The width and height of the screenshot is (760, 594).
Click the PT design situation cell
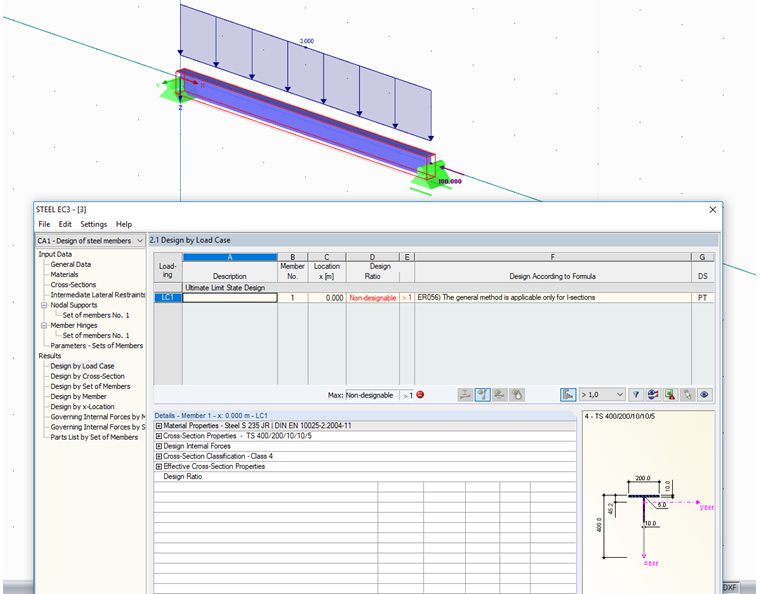(702, 297)
